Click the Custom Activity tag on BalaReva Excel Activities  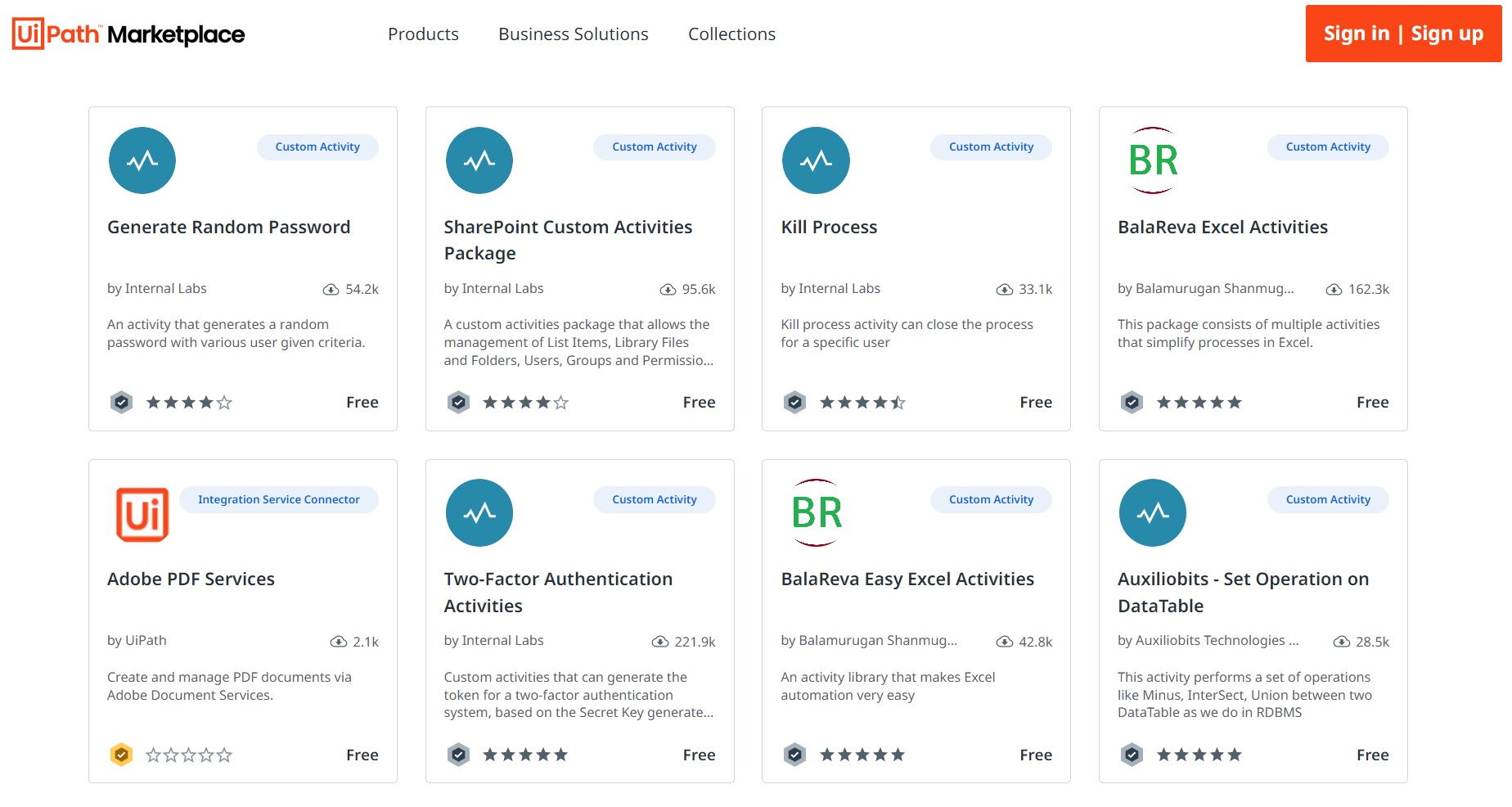1328,147
